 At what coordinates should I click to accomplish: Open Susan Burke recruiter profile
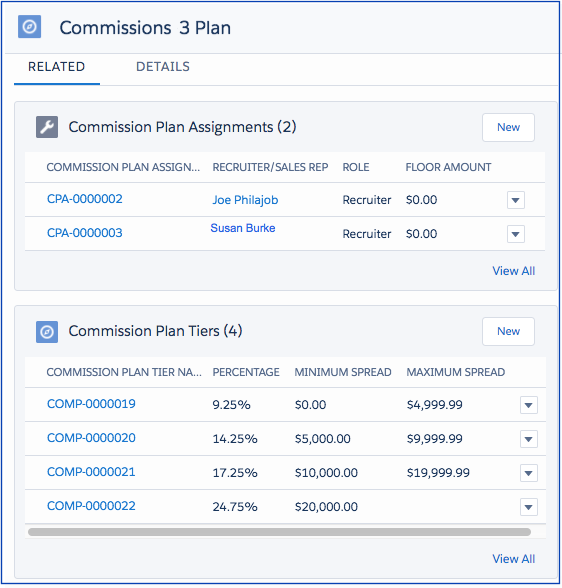click(243, 228)
